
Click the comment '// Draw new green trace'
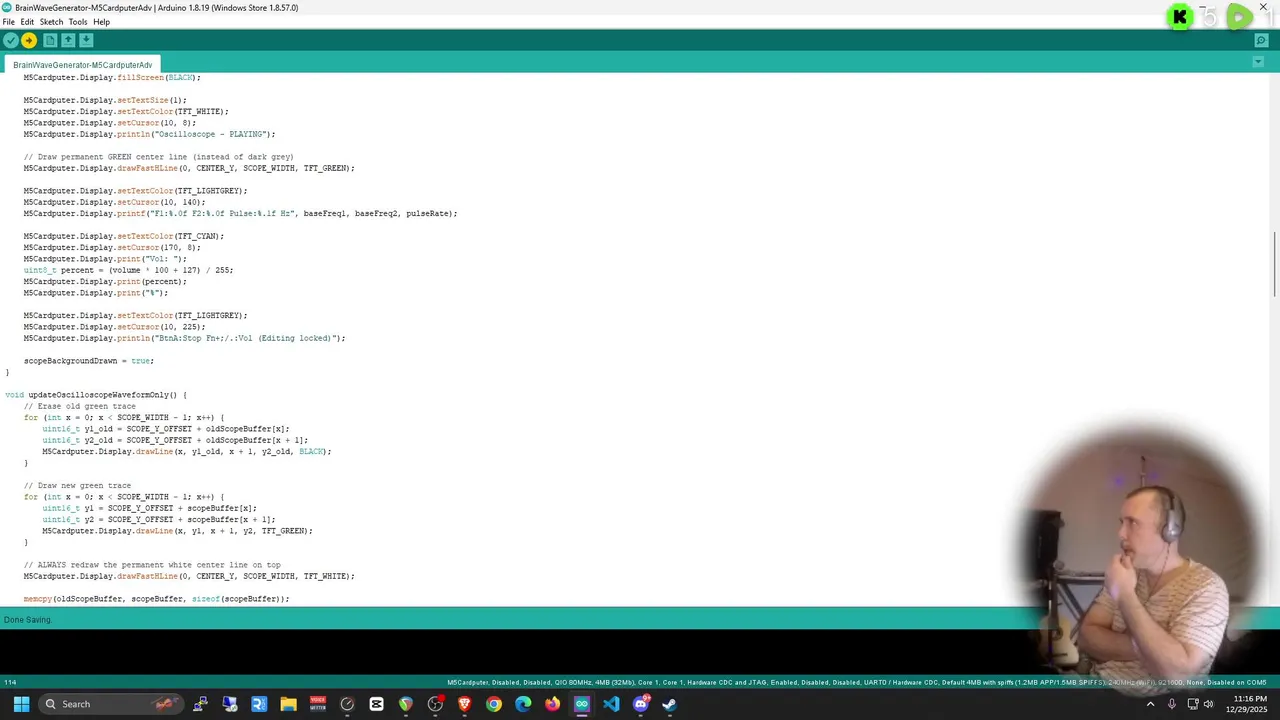point(77,486)
